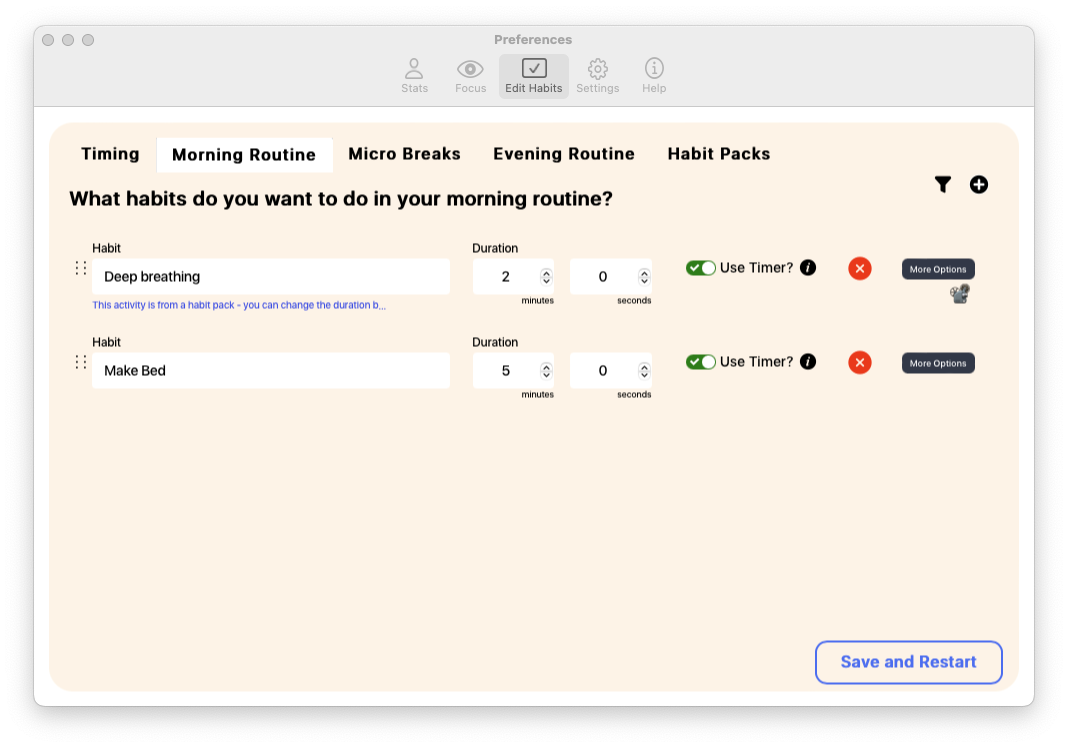Click the video camera icon under More Options
The height and width of the screenshot is (748, 1068).
960,294
